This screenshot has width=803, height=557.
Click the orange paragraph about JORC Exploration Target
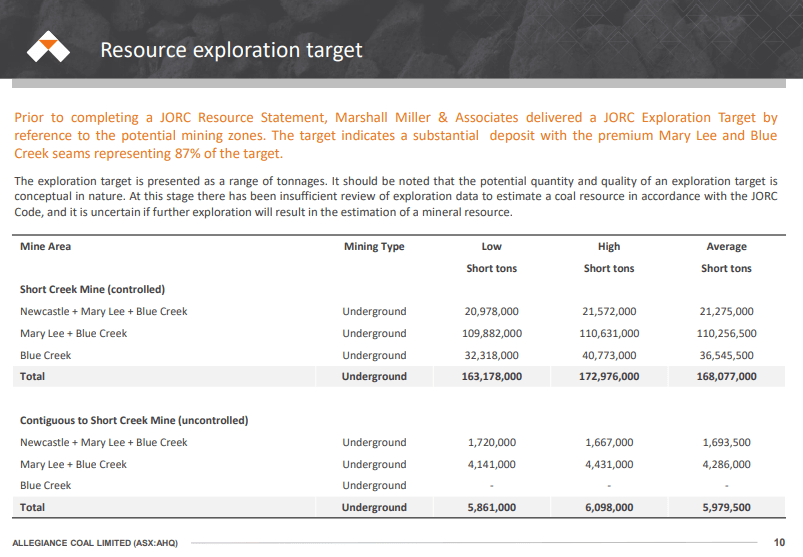pyautogui.click(x=395, y=135)
